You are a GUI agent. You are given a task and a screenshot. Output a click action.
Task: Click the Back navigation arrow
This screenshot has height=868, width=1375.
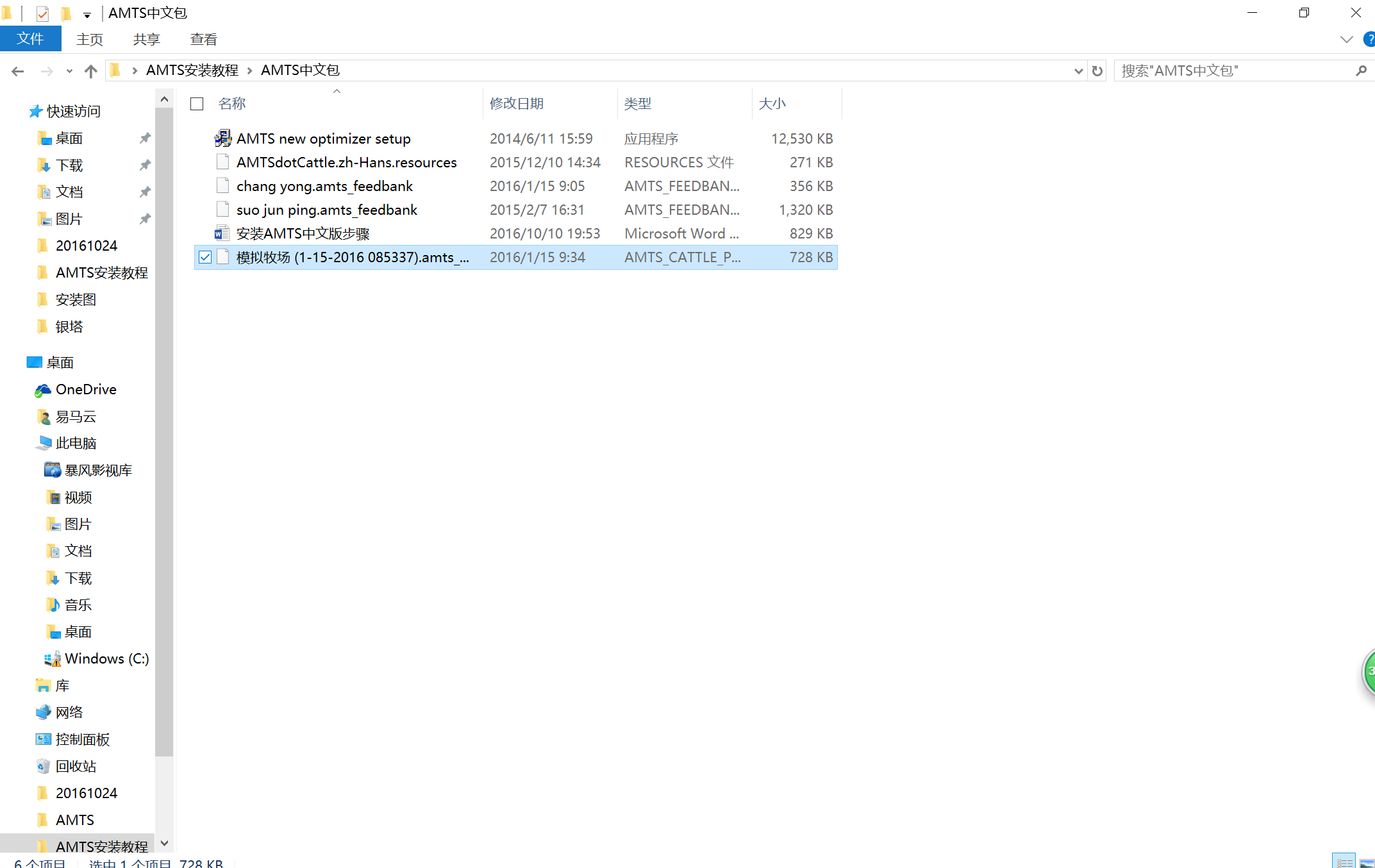pyautogui.click(x=17, y=71)
